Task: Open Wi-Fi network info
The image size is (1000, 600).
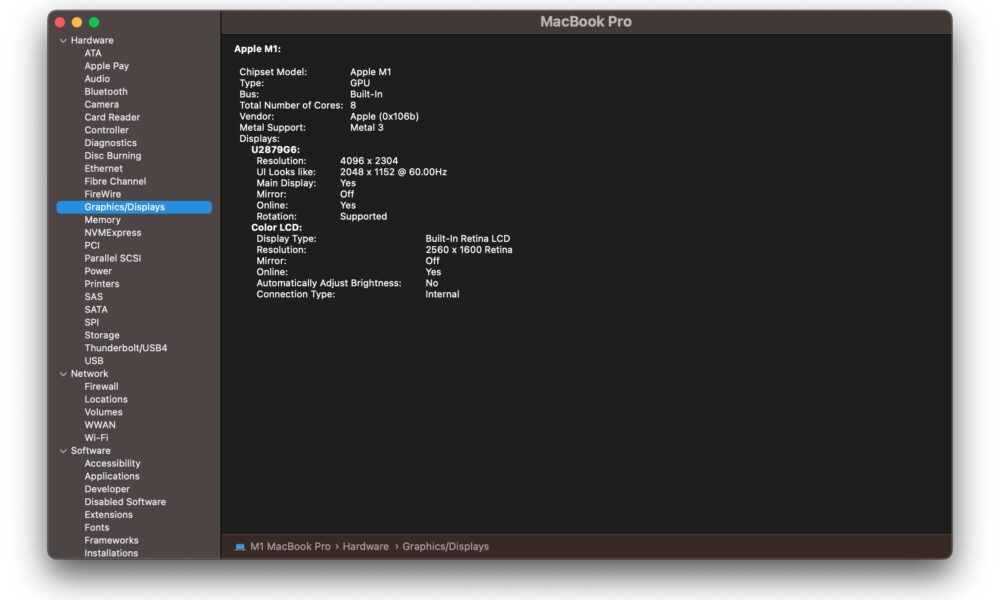Action: tap(96, 437)
